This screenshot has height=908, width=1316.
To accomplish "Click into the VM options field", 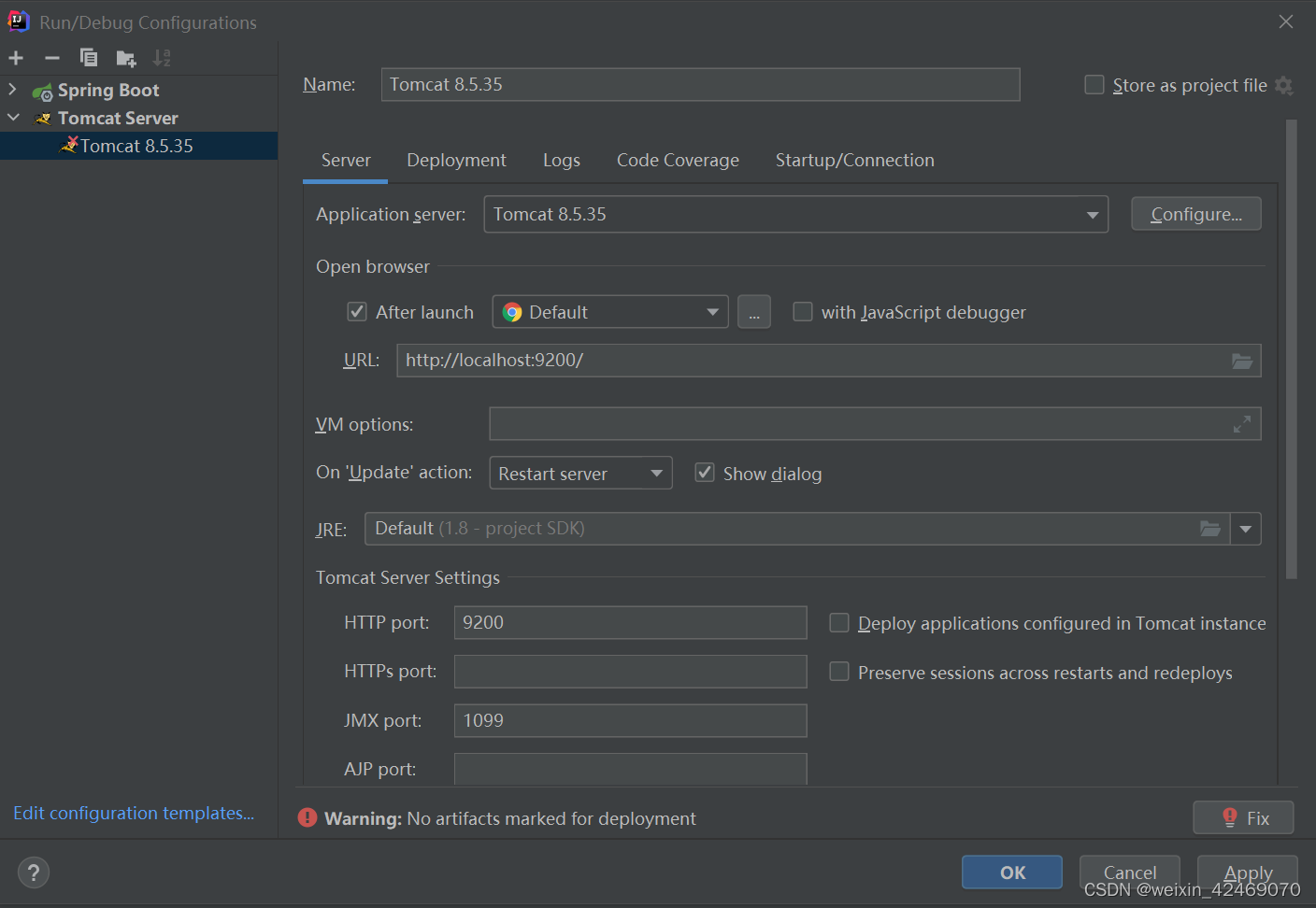I will (x=875, y=424).
